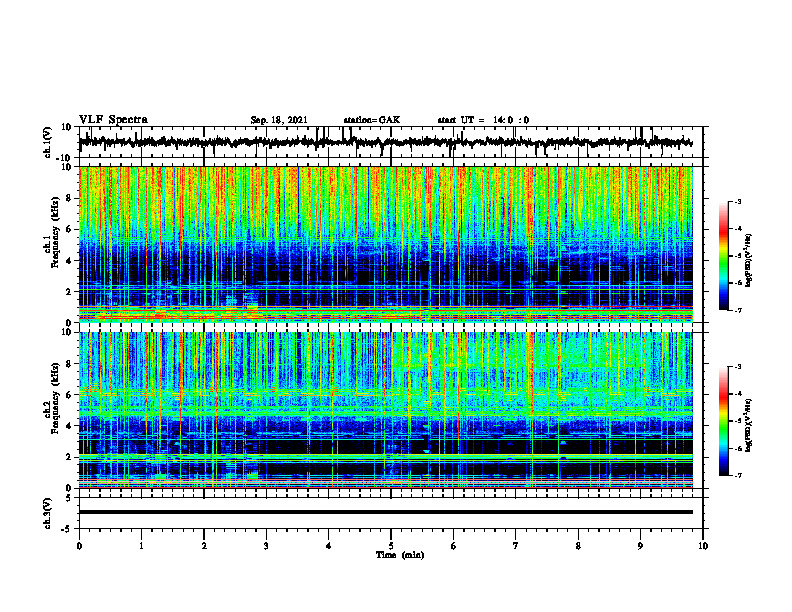Viewport: 792px width, 612px height.
Task: Click time axis tick label "10"
Action: 703,546
